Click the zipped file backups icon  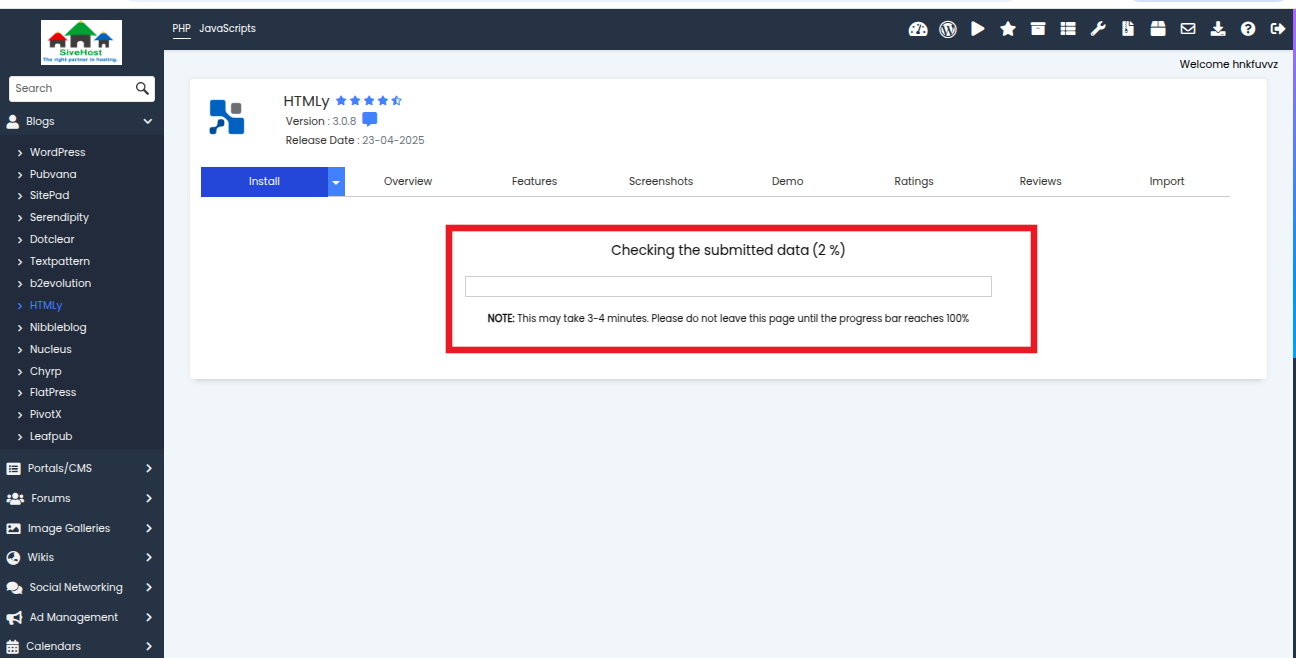[1128, 29]
